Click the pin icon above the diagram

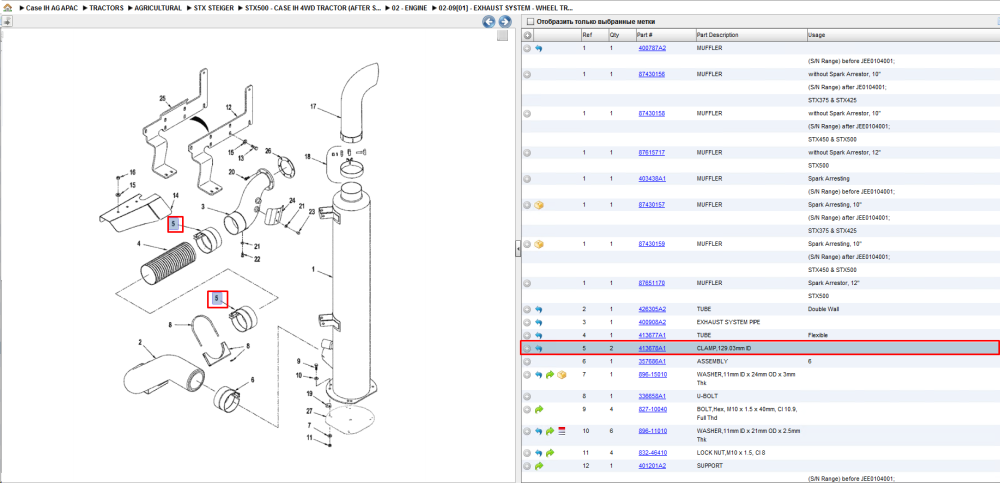(6, 21)
